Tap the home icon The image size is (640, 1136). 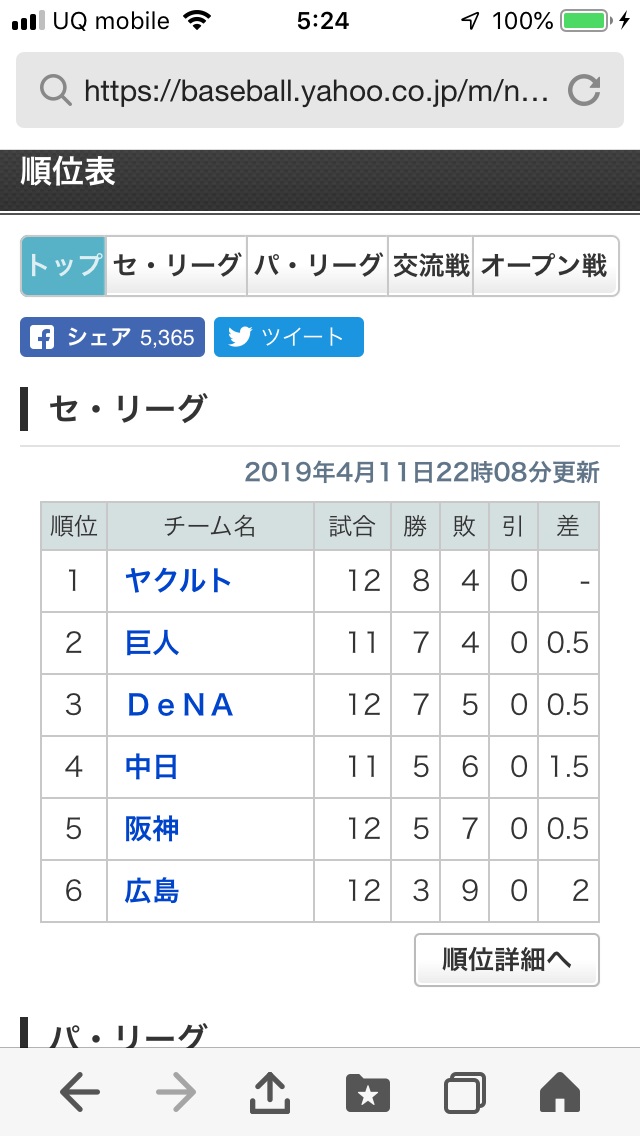coord(560,1093)
